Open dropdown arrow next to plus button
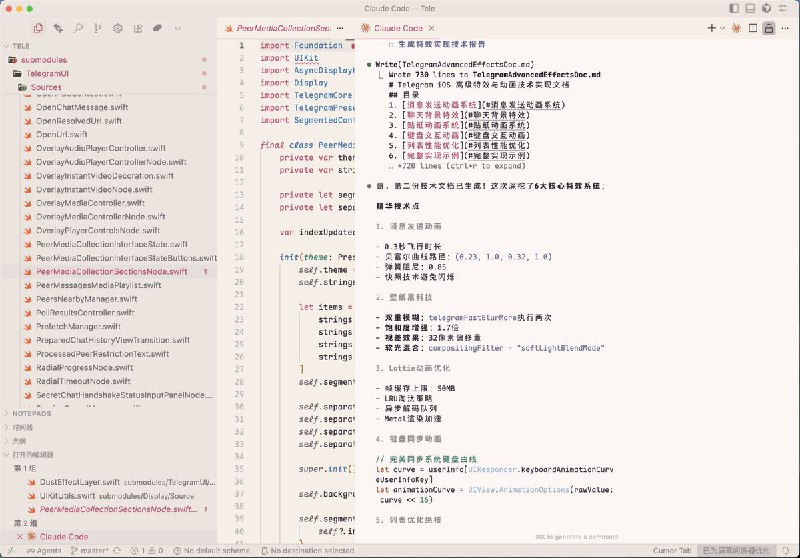Viewport: 800px width, 558px height. click(x=722, y=28)
